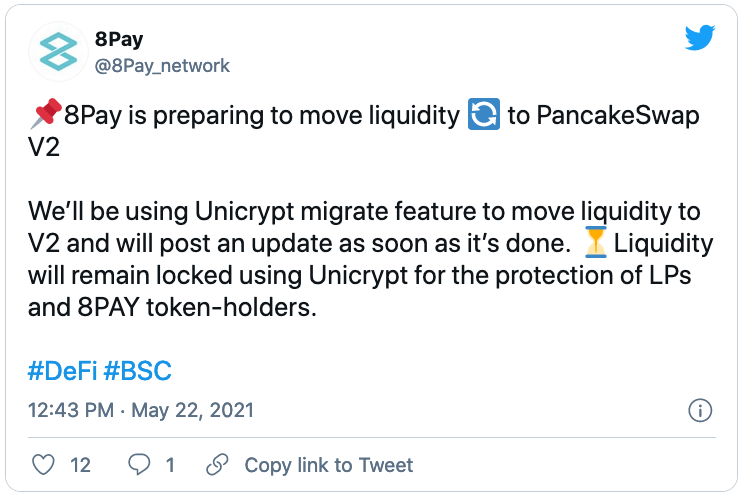Open the 8Pay profile avatar

coord(58,52)
